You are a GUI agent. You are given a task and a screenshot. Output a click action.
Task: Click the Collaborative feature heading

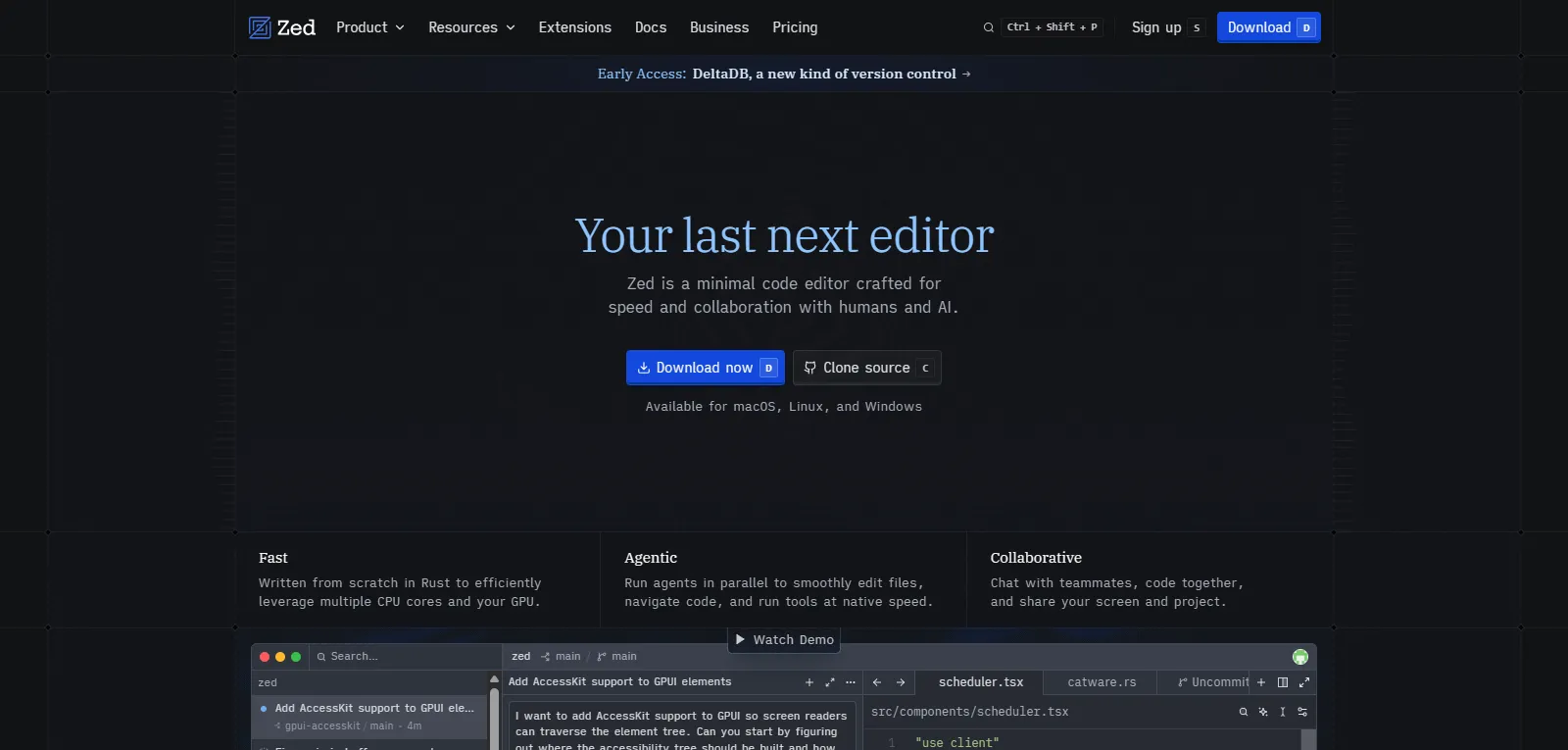tap(1036, 558)
